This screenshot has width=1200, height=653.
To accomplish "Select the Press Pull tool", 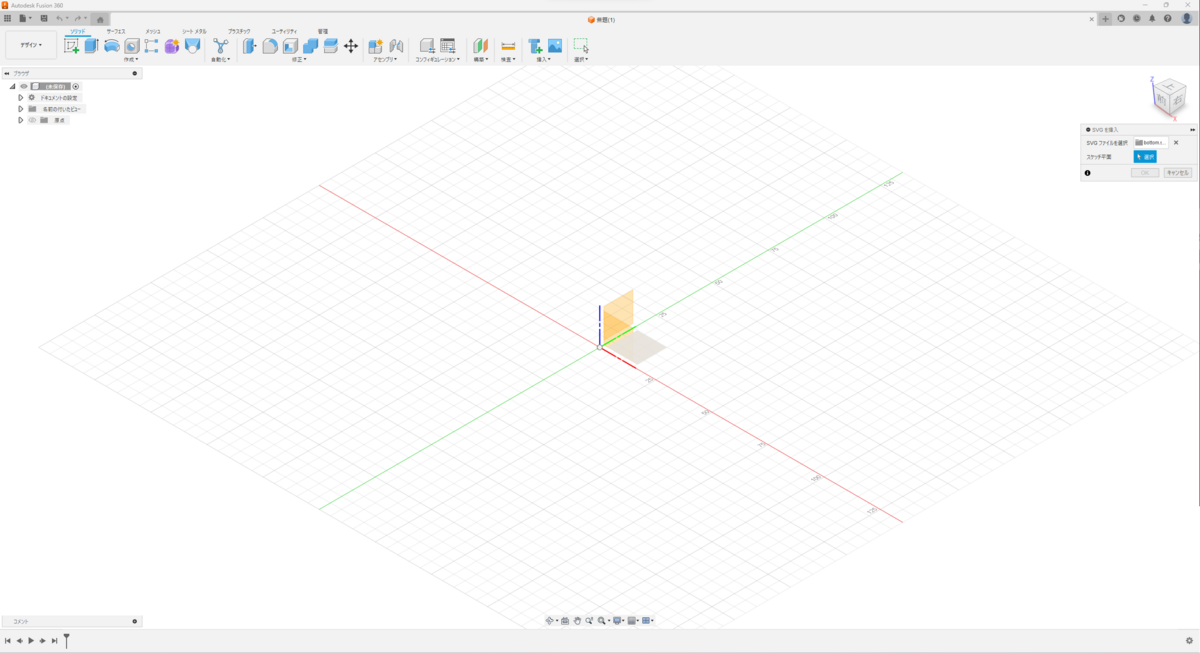I will [249, 46].
